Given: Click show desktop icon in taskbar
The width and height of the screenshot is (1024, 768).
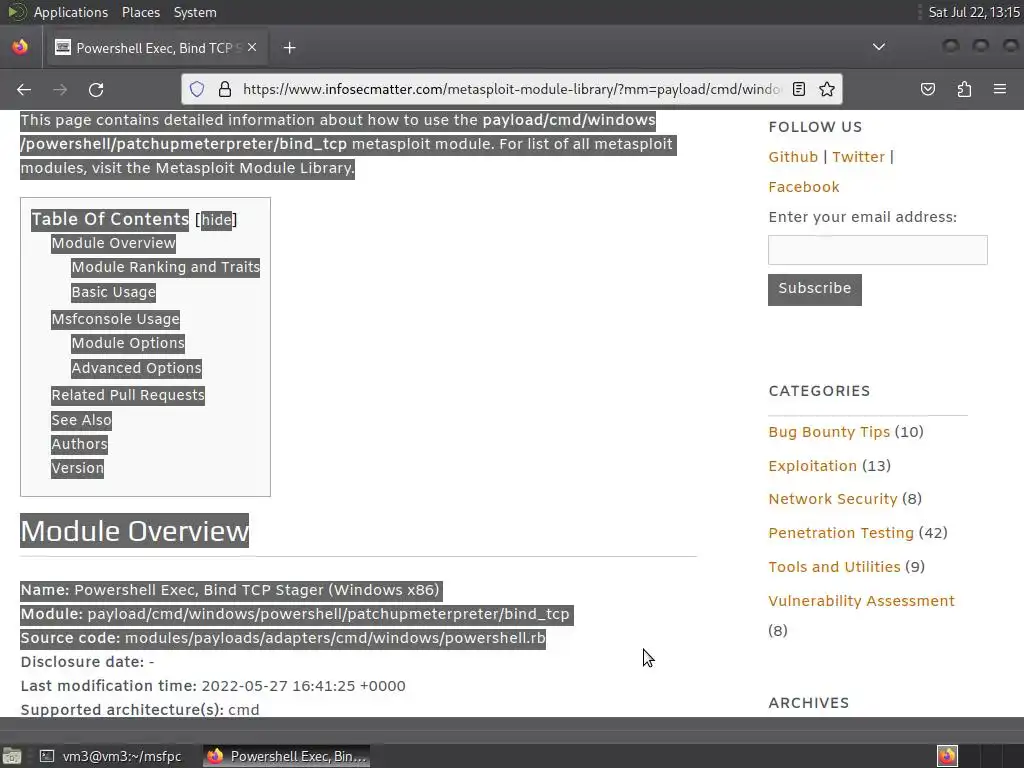Looking at the screenshot, I should 12,756.
